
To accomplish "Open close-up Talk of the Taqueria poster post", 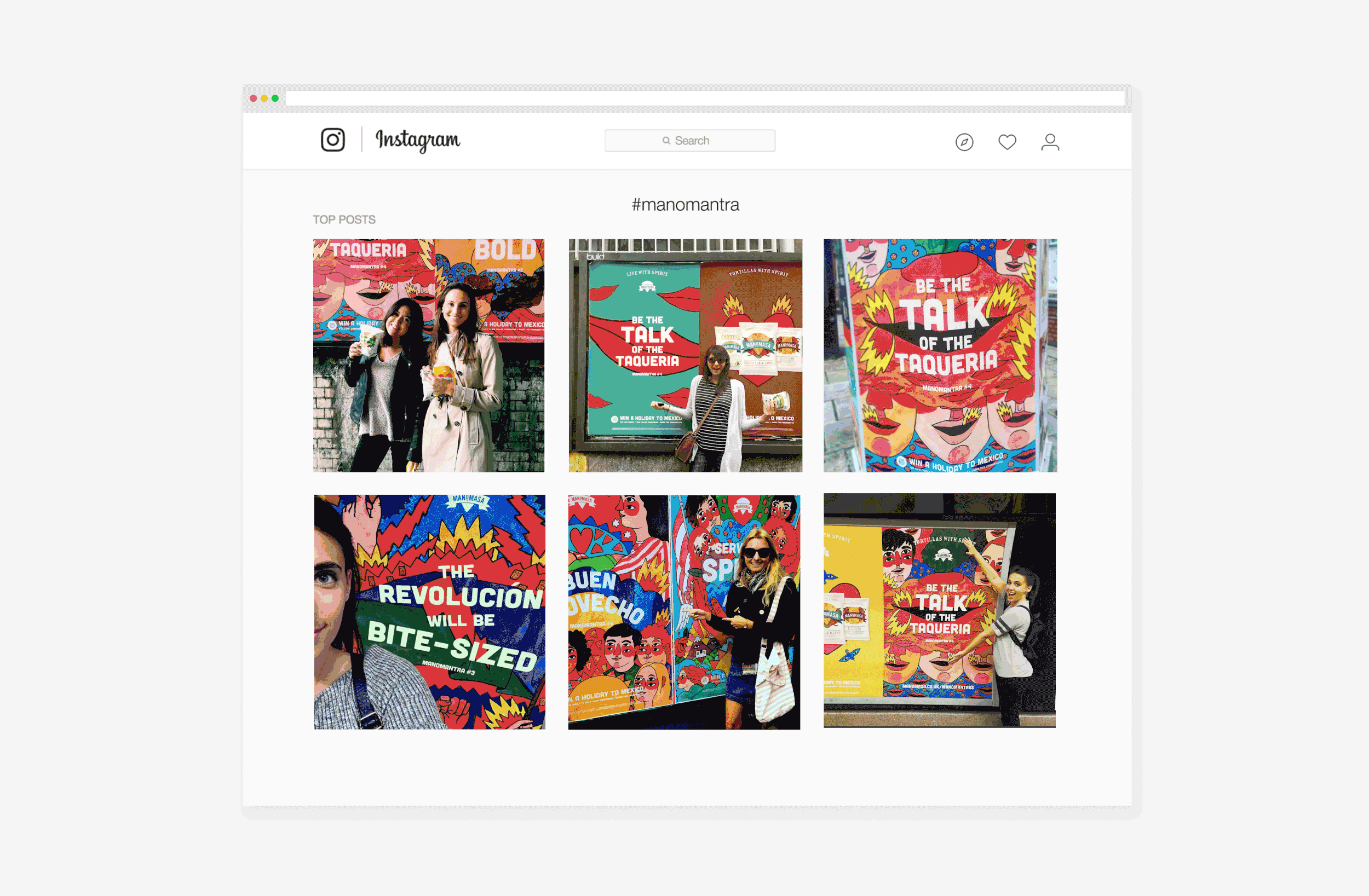I will click(940, 355).
